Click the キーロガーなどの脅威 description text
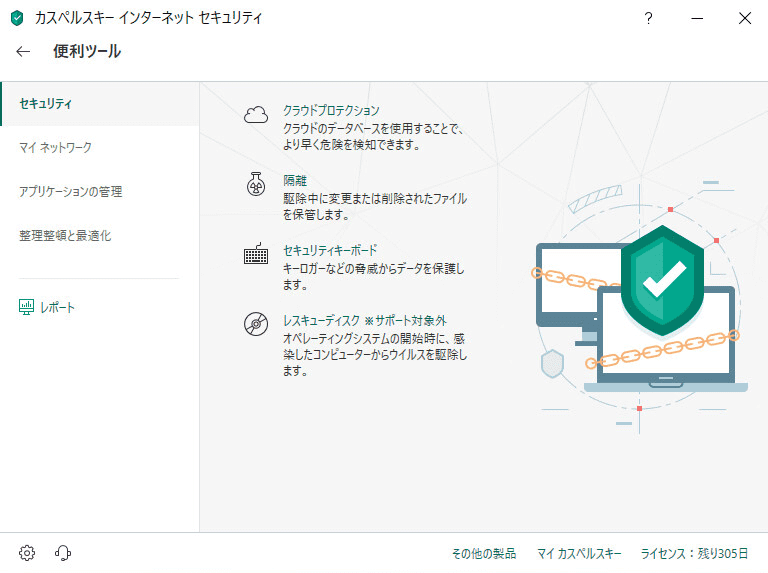The height and width of the screenshot is (573, 768). tap(373, 276)
